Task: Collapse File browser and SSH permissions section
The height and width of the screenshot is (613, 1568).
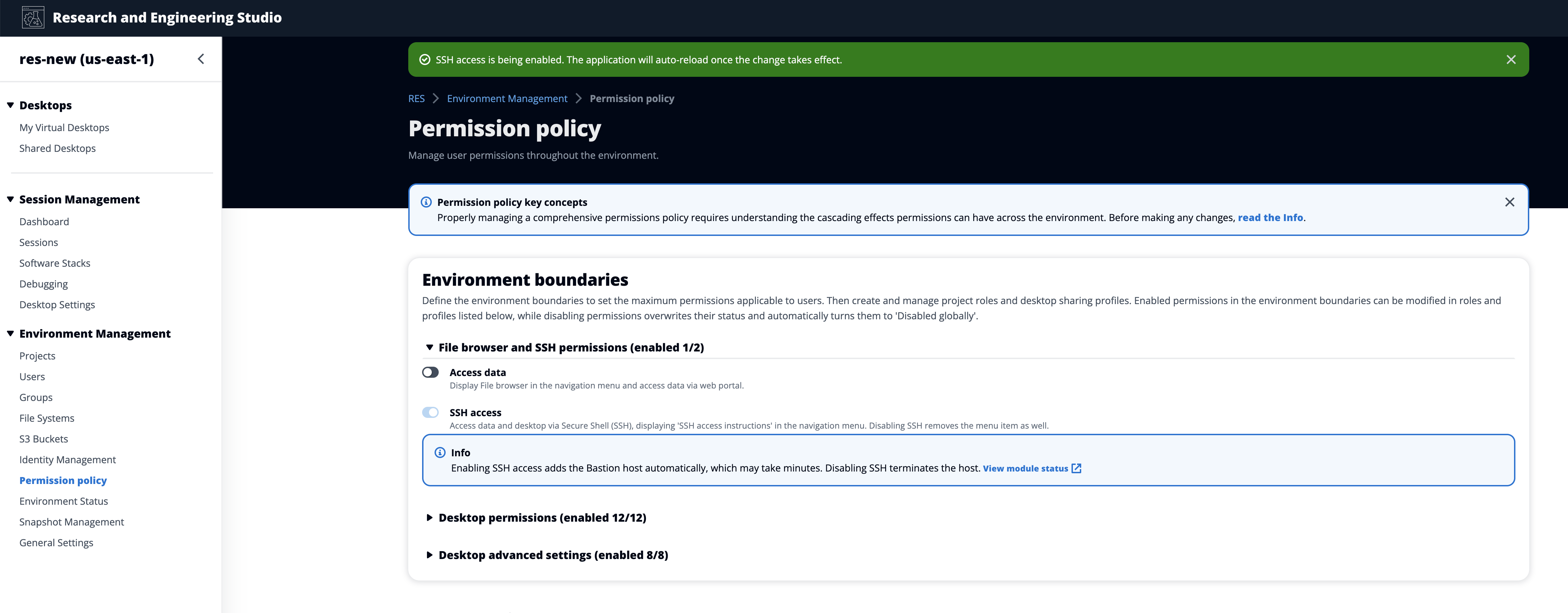Action: [430, 348]
